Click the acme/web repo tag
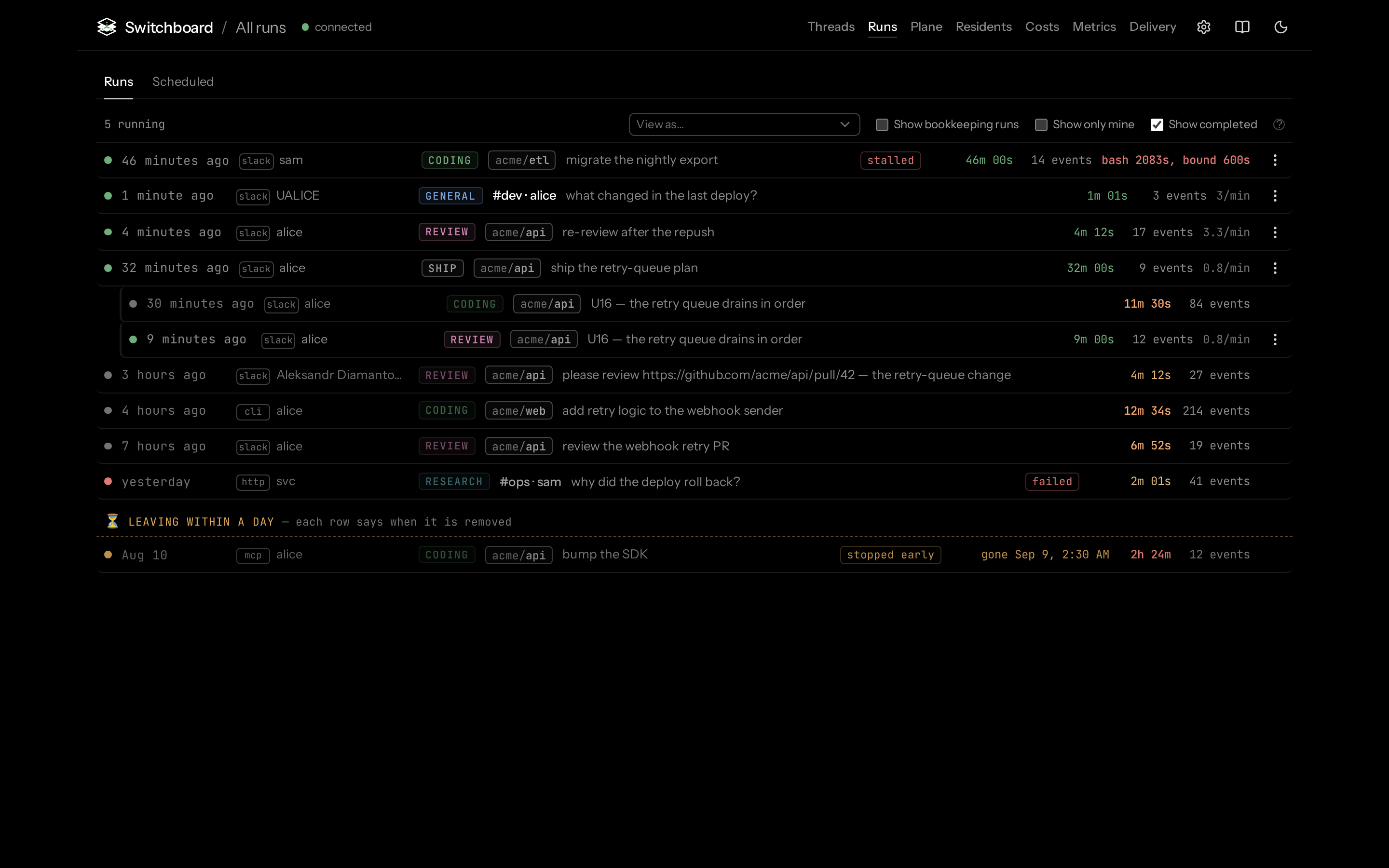The height and width of the screenshot is (868, 1389). (x=518, y=410)
